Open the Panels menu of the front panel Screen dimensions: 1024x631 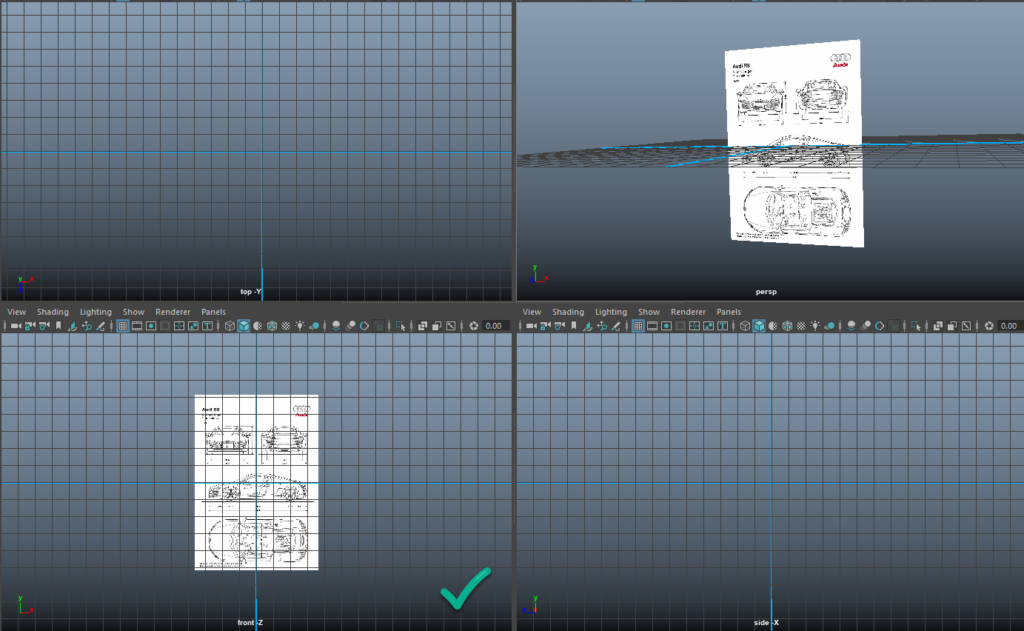214,312
